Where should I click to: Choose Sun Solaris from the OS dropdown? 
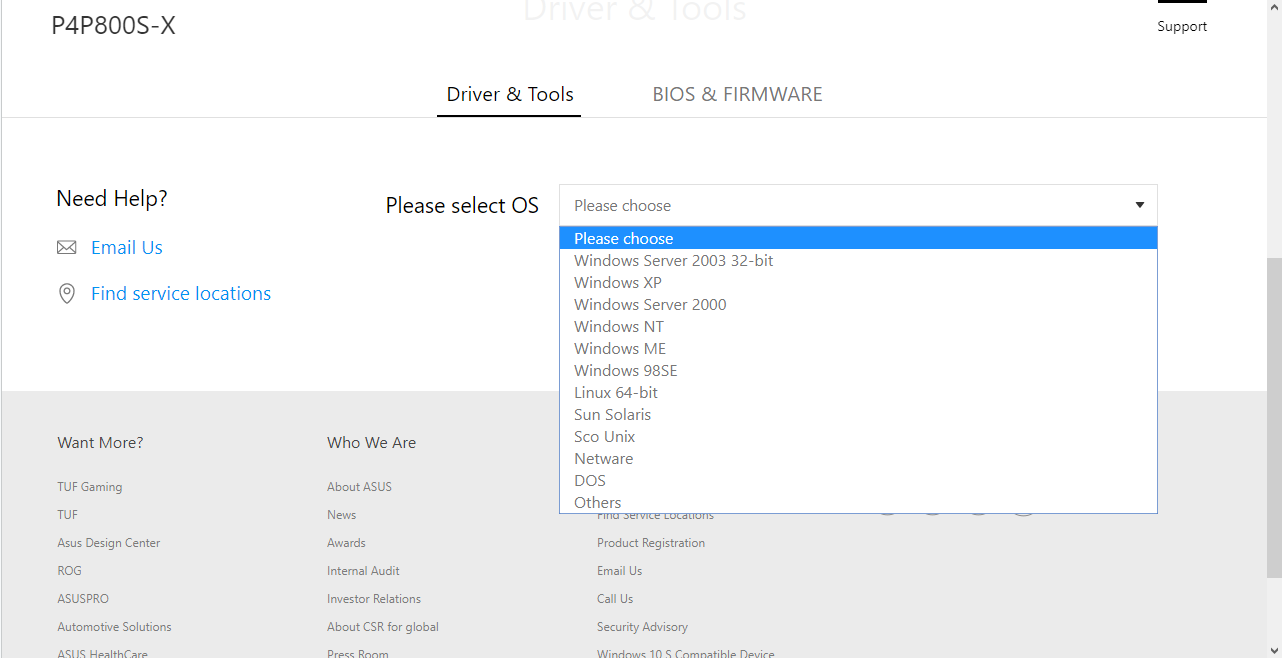click(x=612, y=415)
